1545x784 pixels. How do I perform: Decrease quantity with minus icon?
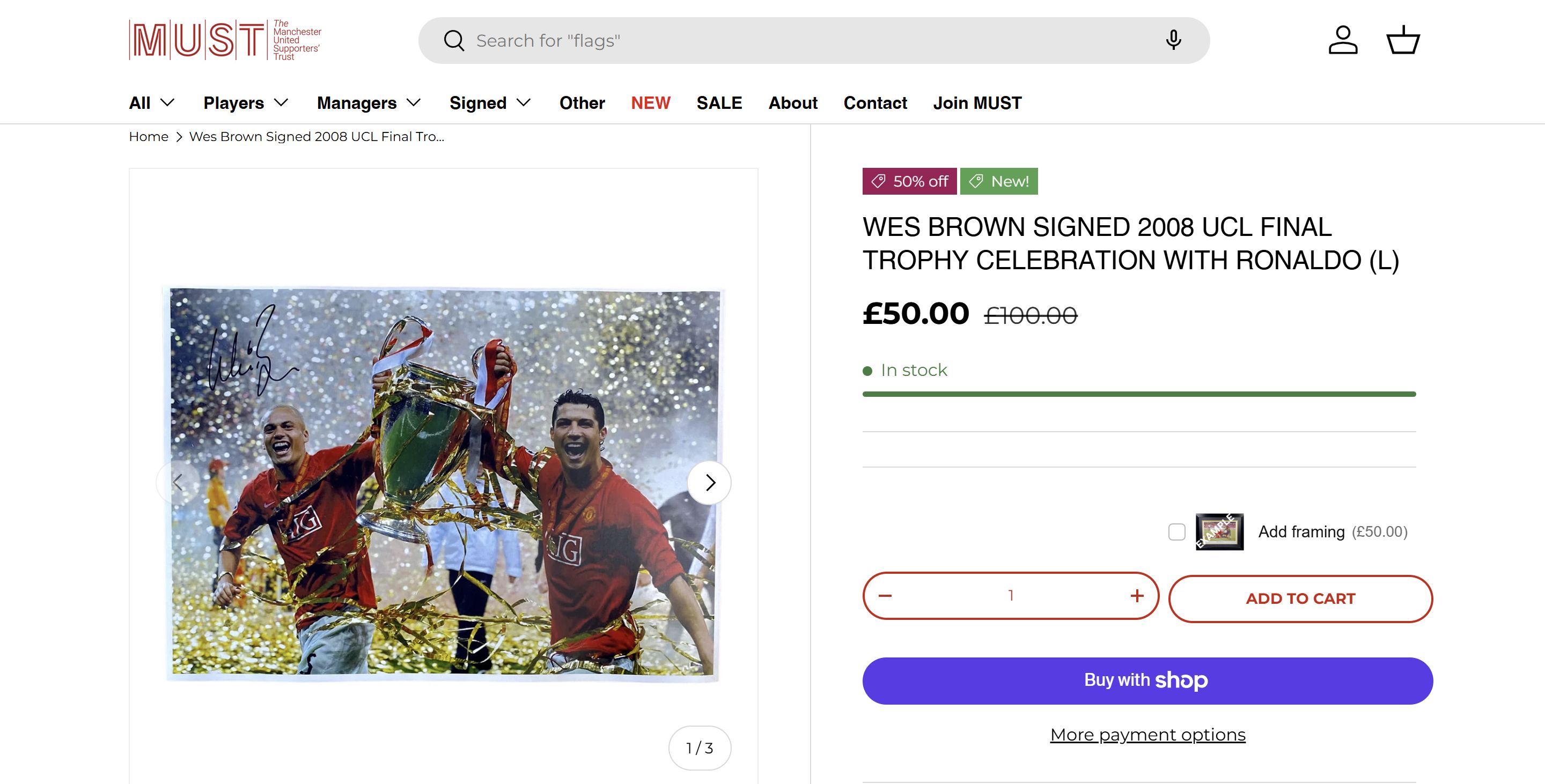click(x=885, y=596)
